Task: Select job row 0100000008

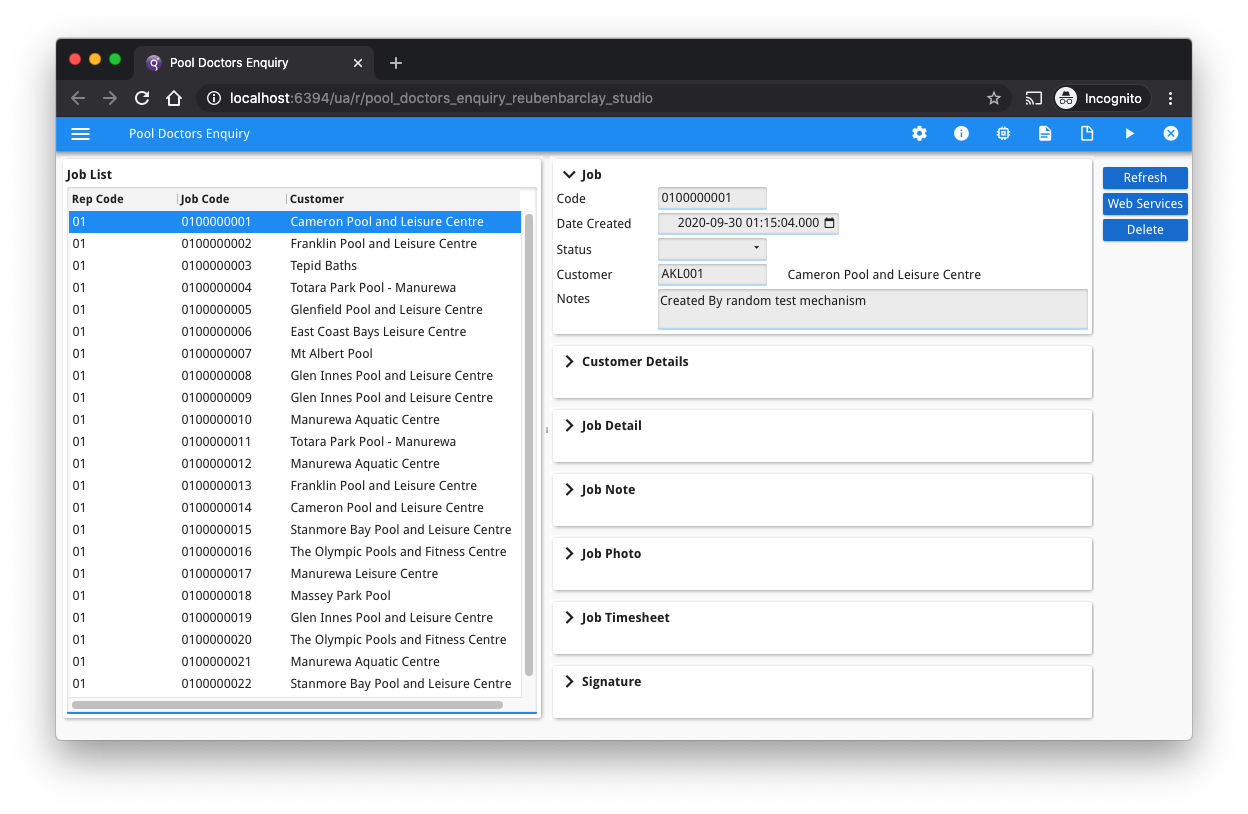Action: click(295, 376)
